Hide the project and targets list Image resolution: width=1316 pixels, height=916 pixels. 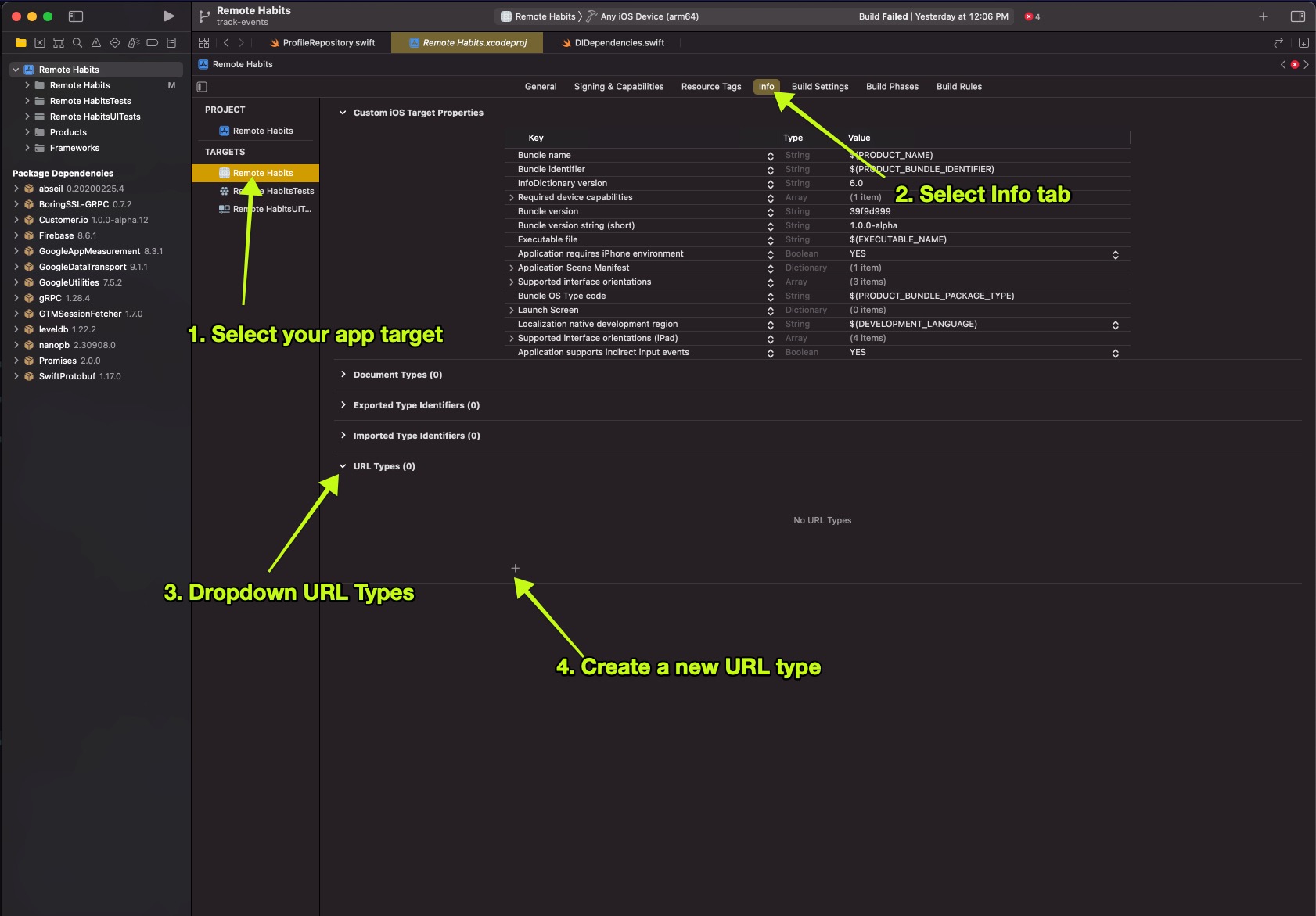point(202,87)
